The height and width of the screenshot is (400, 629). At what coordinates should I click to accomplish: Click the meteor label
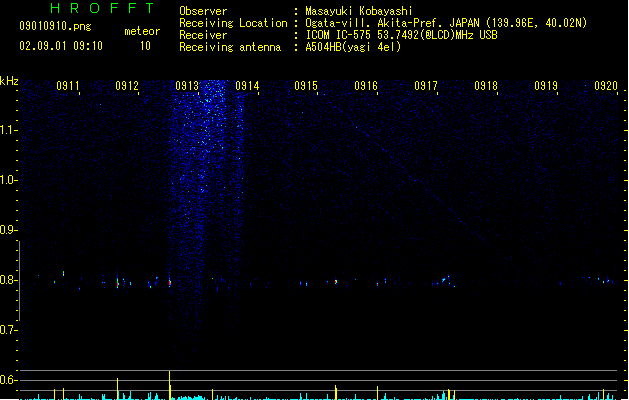(142, 31)
